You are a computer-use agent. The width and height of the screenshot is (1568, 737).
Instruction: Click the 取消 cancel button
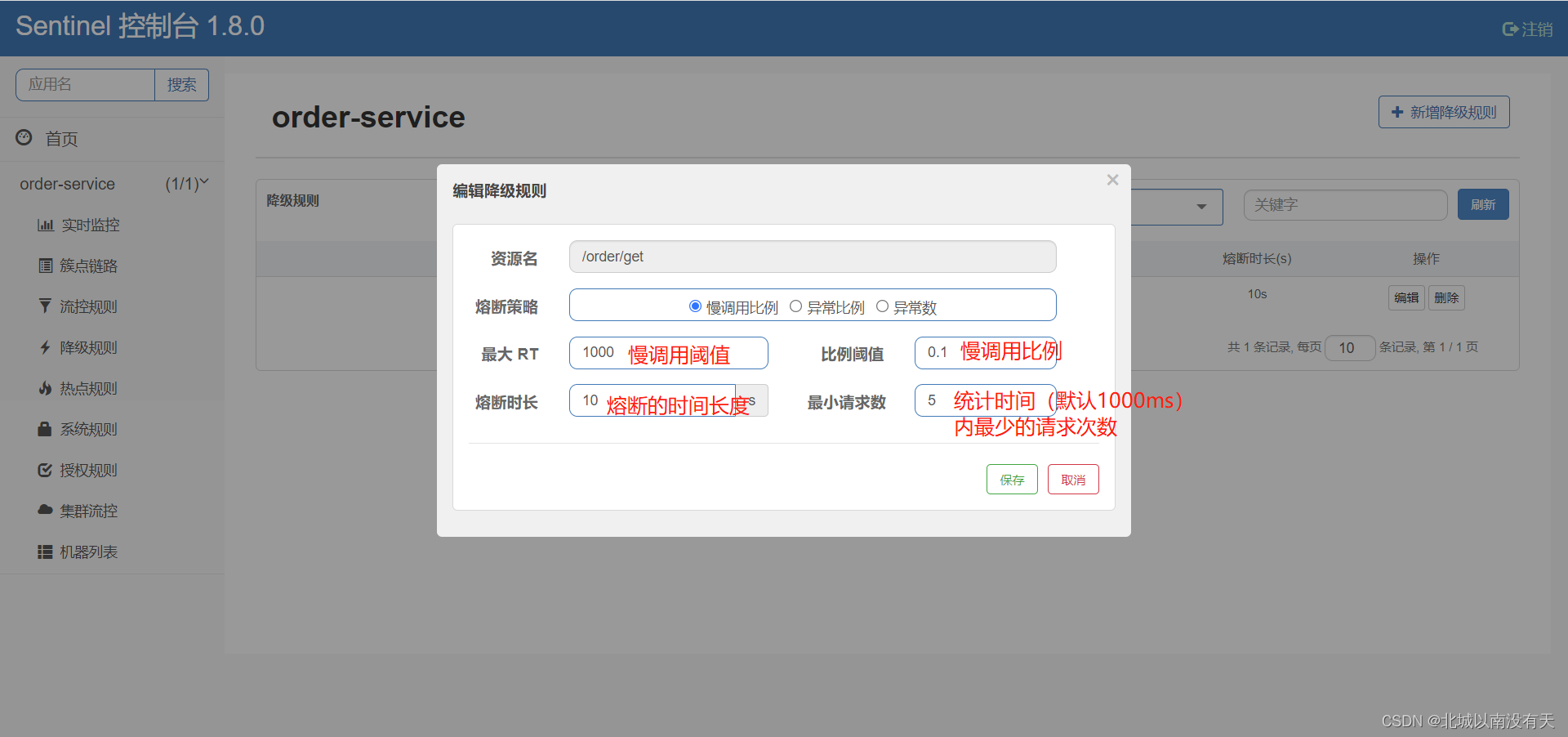coord(1073,480)
